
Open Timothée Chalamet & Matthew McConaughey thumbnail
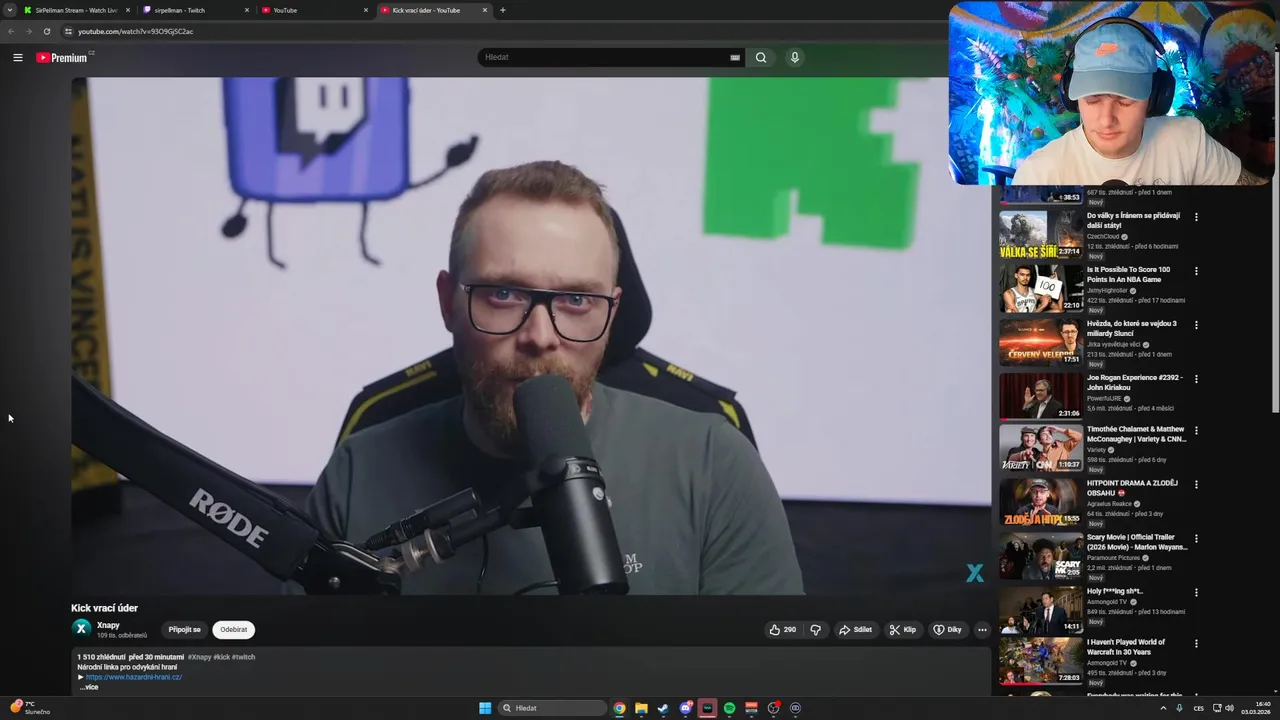pos(1040,448)
